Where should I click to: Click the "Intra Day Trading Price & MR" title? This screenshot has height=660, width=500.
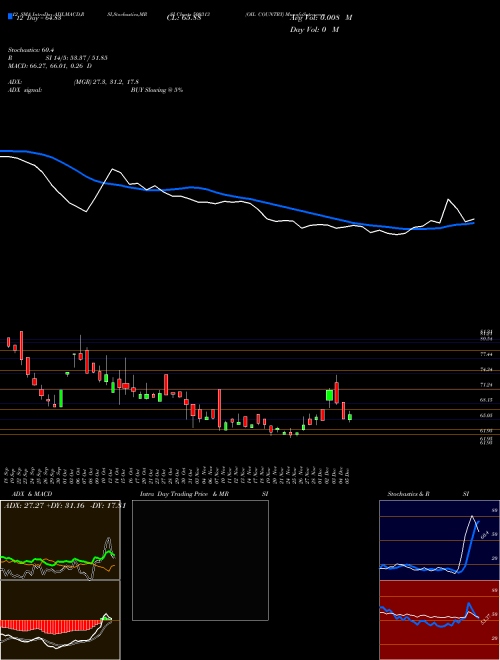(x=184, y=494)
